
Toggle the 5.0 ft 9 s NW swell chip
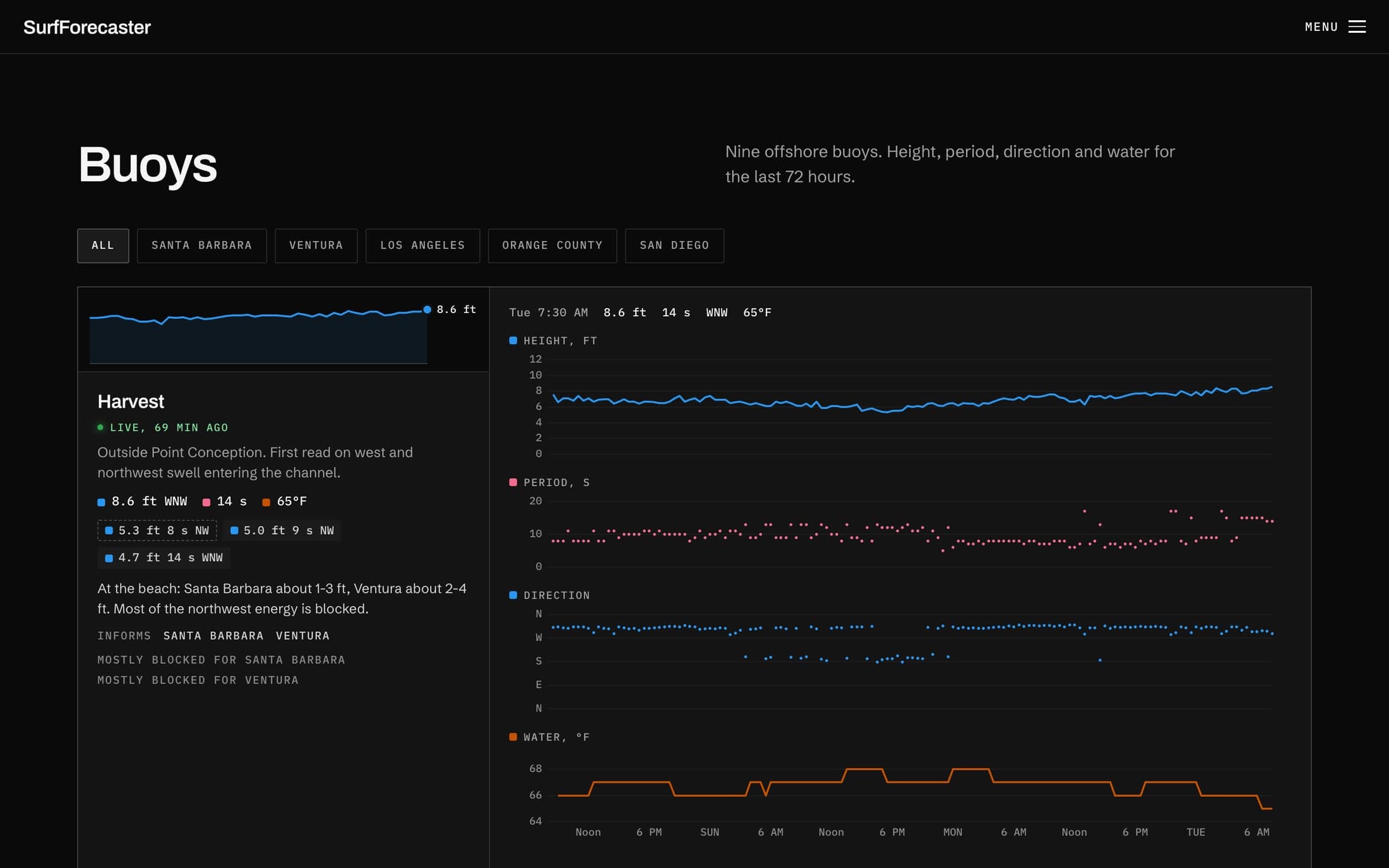click(282, 530)
